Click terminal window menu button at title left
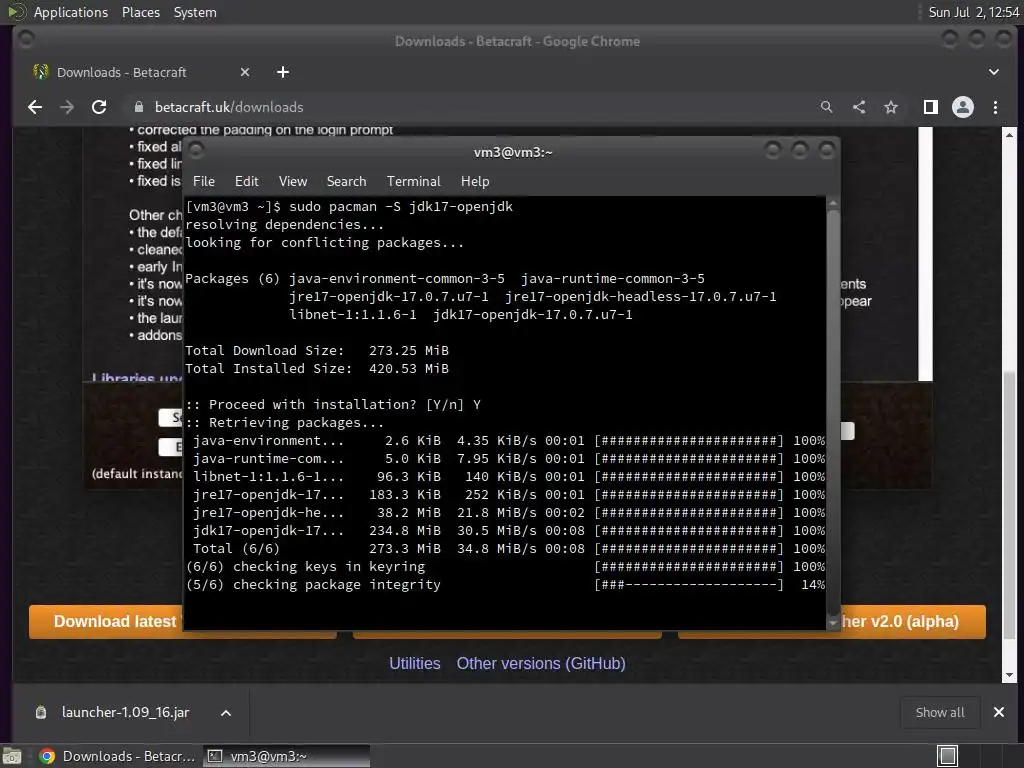The width and height of the screenshot is (1024, 768). pos(196,152)
